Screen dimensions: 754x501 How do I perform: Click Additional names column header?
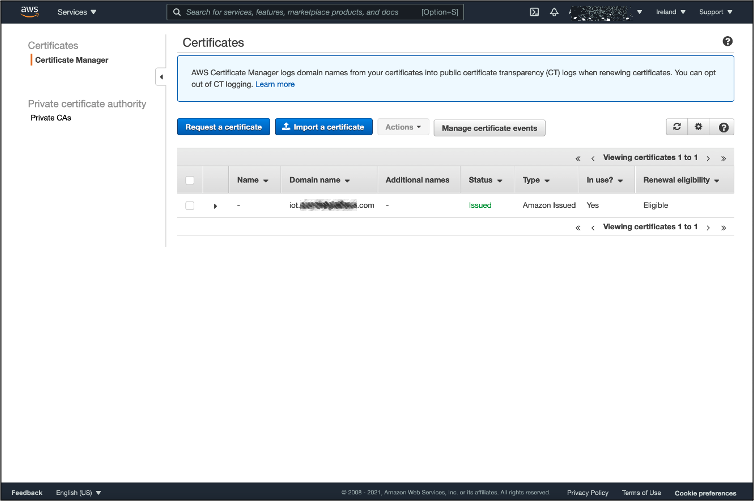pyautogui.click(x=417, y=180)
